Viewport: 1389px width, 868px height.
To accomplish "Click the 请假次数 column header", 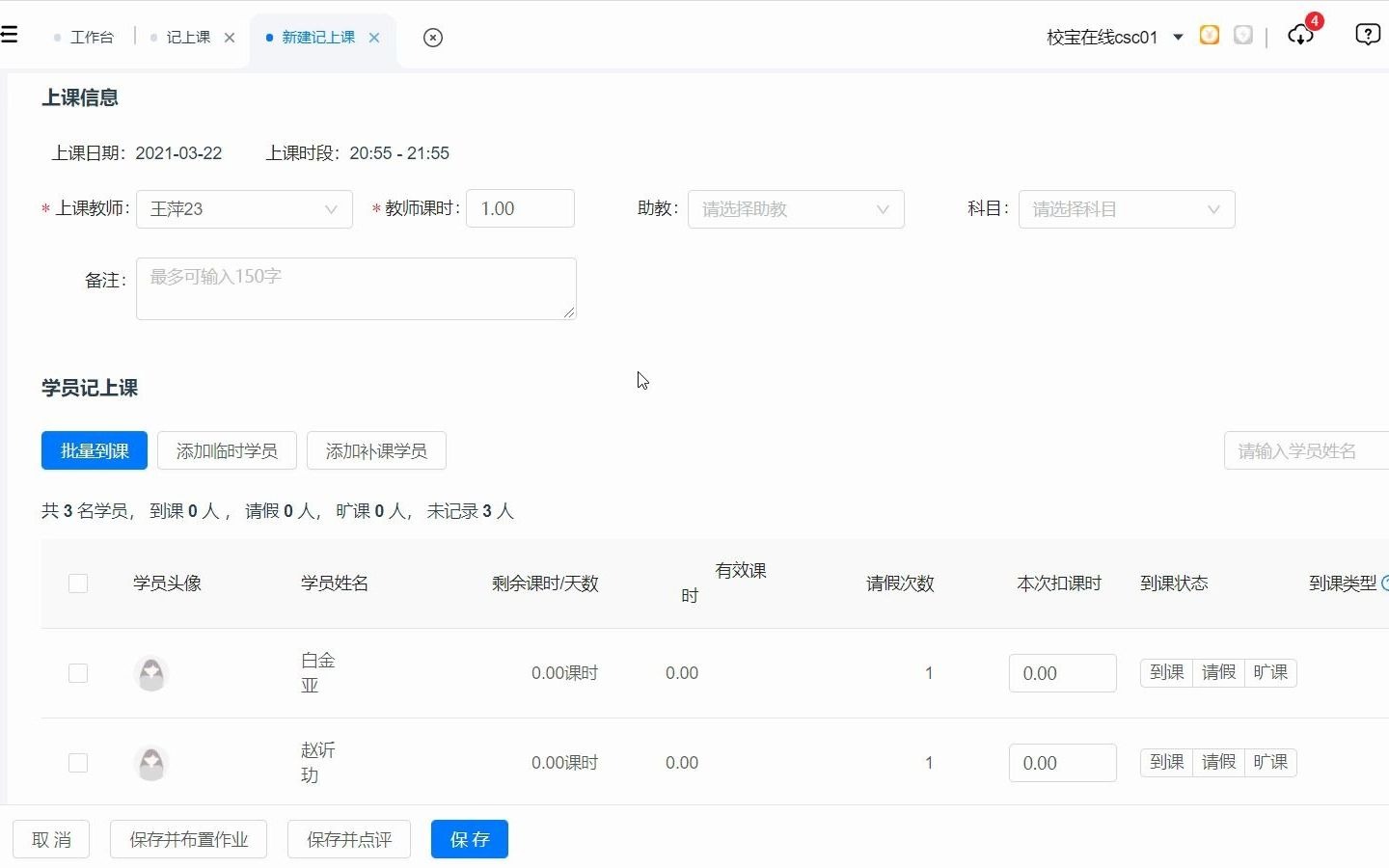I will point(900,583).
